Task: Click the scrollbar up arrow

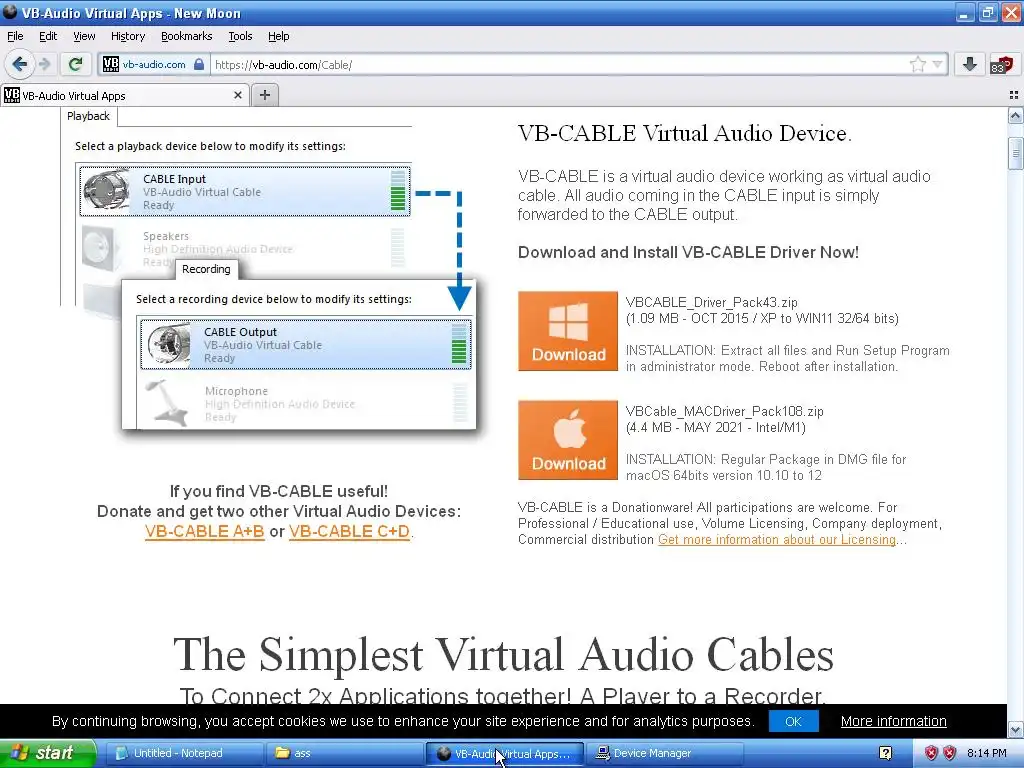Action: [1016, 116]
